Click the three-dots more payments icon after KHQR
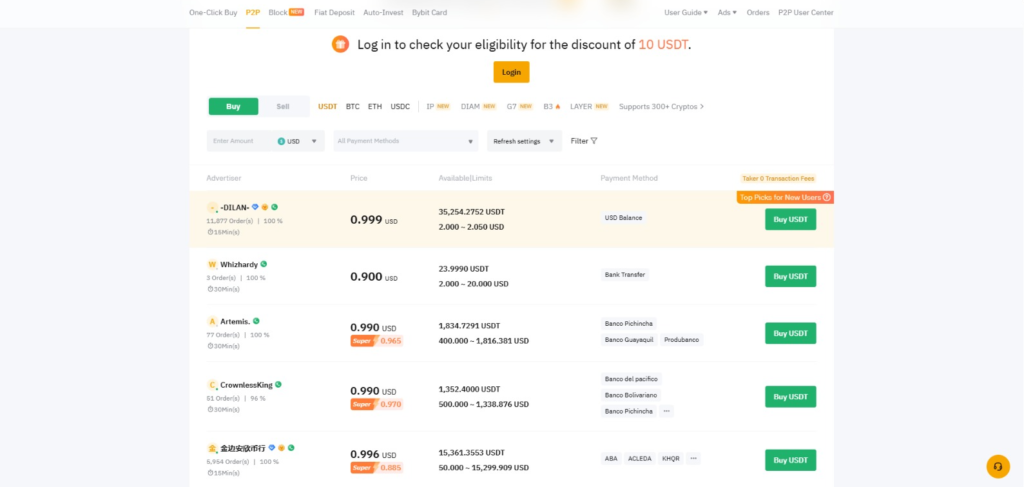This screenshot has width=1024, height=487. click(x=694, y=458)
